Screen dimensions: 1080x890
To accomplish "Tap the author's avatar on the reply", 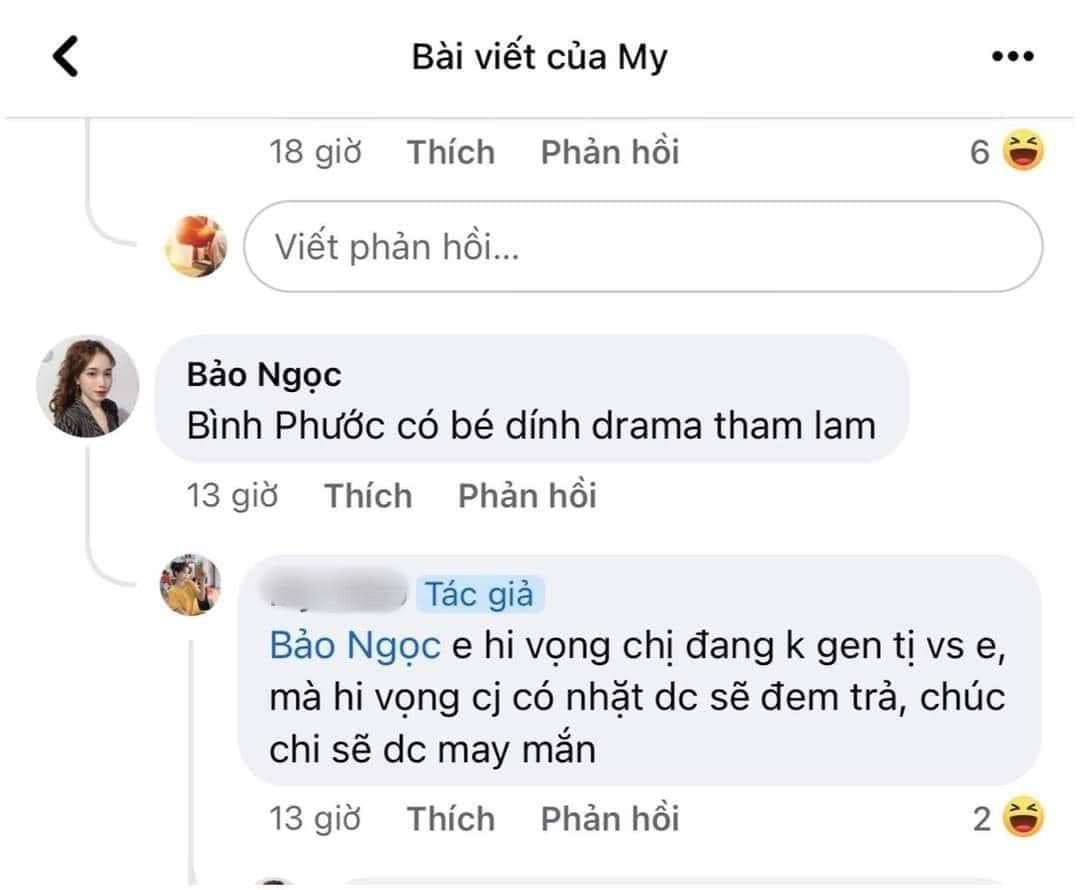I will click(192, 584).
